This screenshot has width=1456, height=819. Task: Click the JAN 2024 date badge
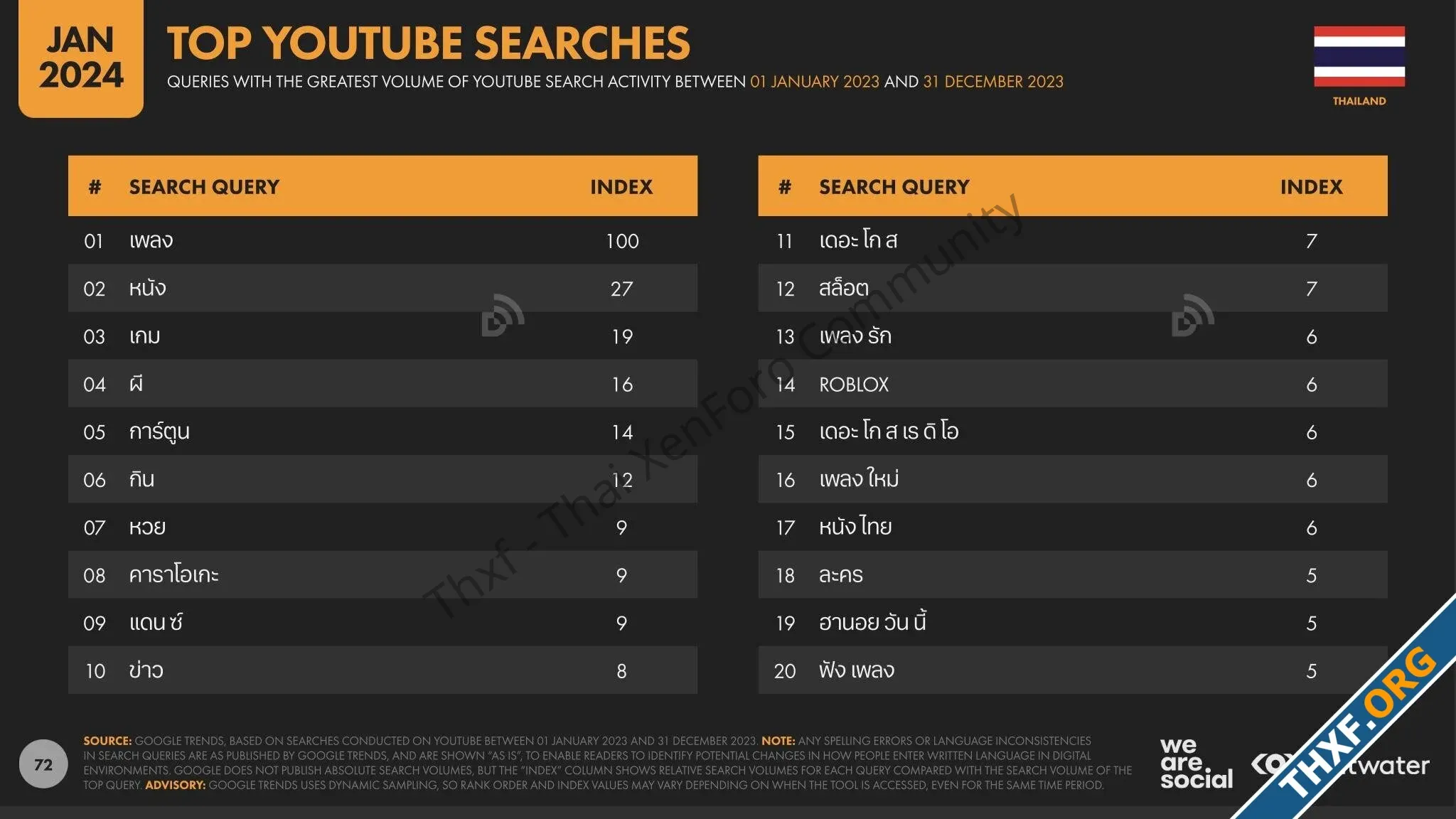pyautogui.click(x=81, y=58)
